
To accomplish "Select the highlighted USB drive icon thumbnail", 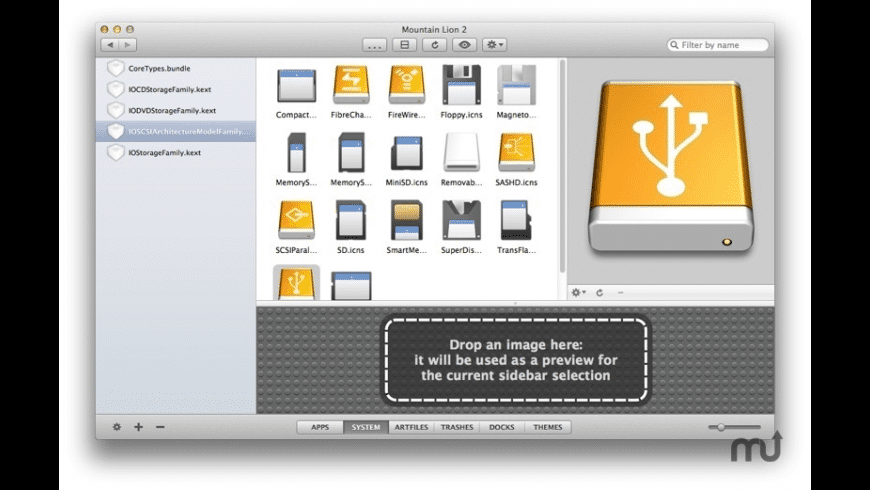I will [296, 283].
